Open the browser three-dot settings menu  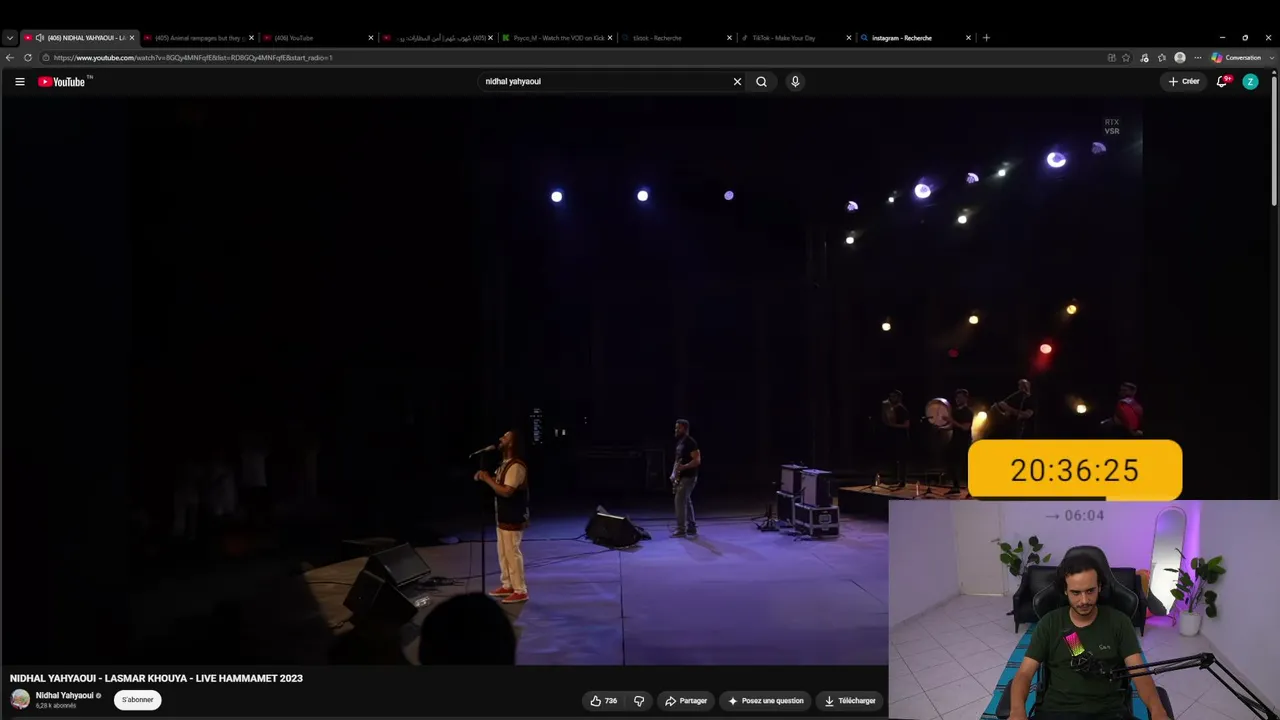1198,58
